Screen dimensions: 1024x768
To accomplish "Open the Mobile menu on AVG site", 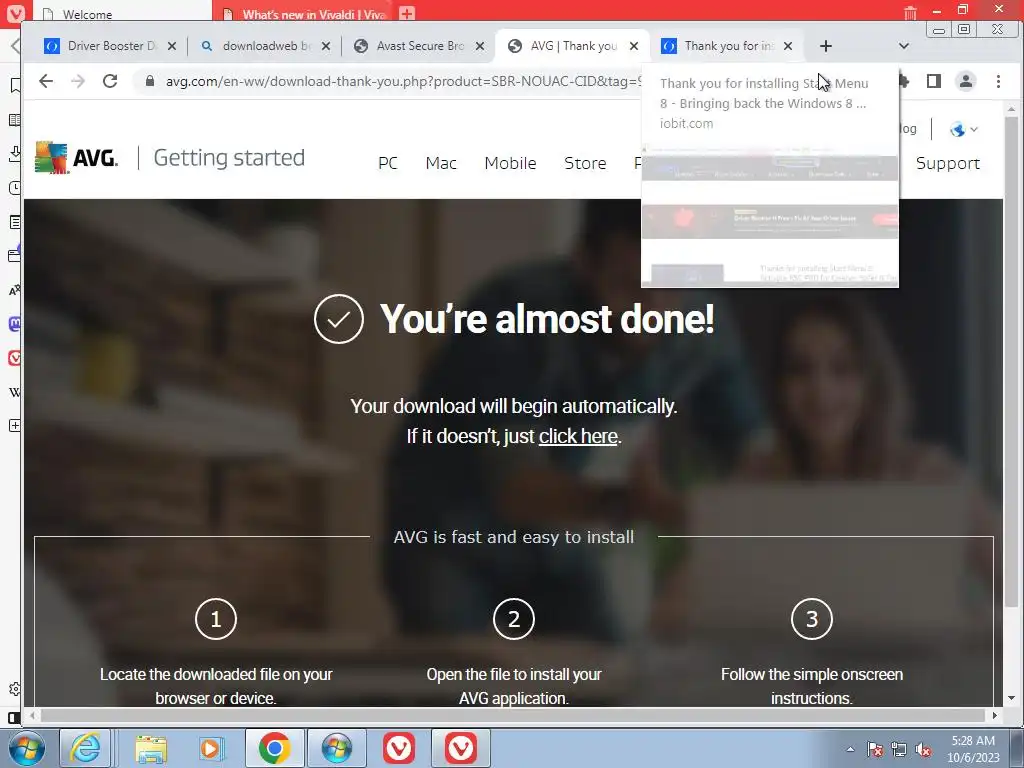I will pos(510,163).
